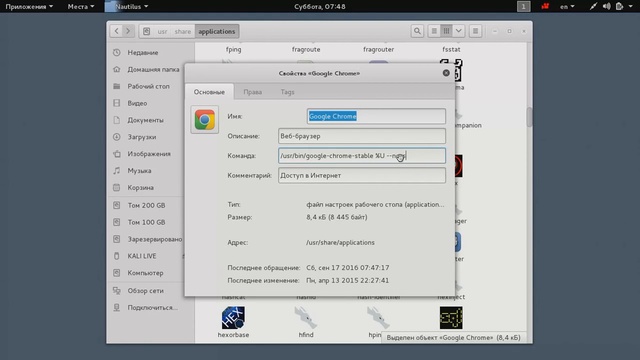Open Загрузки in the sidebar
The height and width of the screenshot is (360, 640).
pos(142,137)
